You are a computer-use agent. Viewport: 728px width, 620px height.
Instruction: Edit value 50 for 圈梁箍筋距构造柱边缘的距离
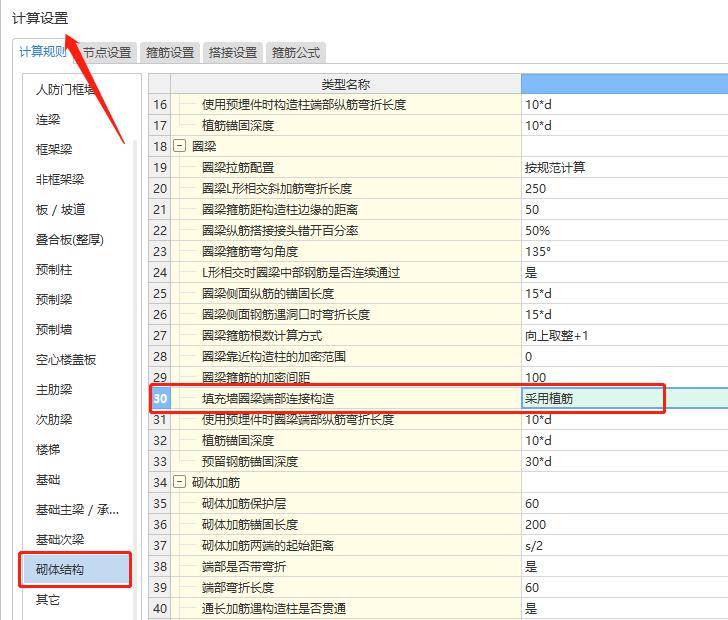[x=624, y=209]
